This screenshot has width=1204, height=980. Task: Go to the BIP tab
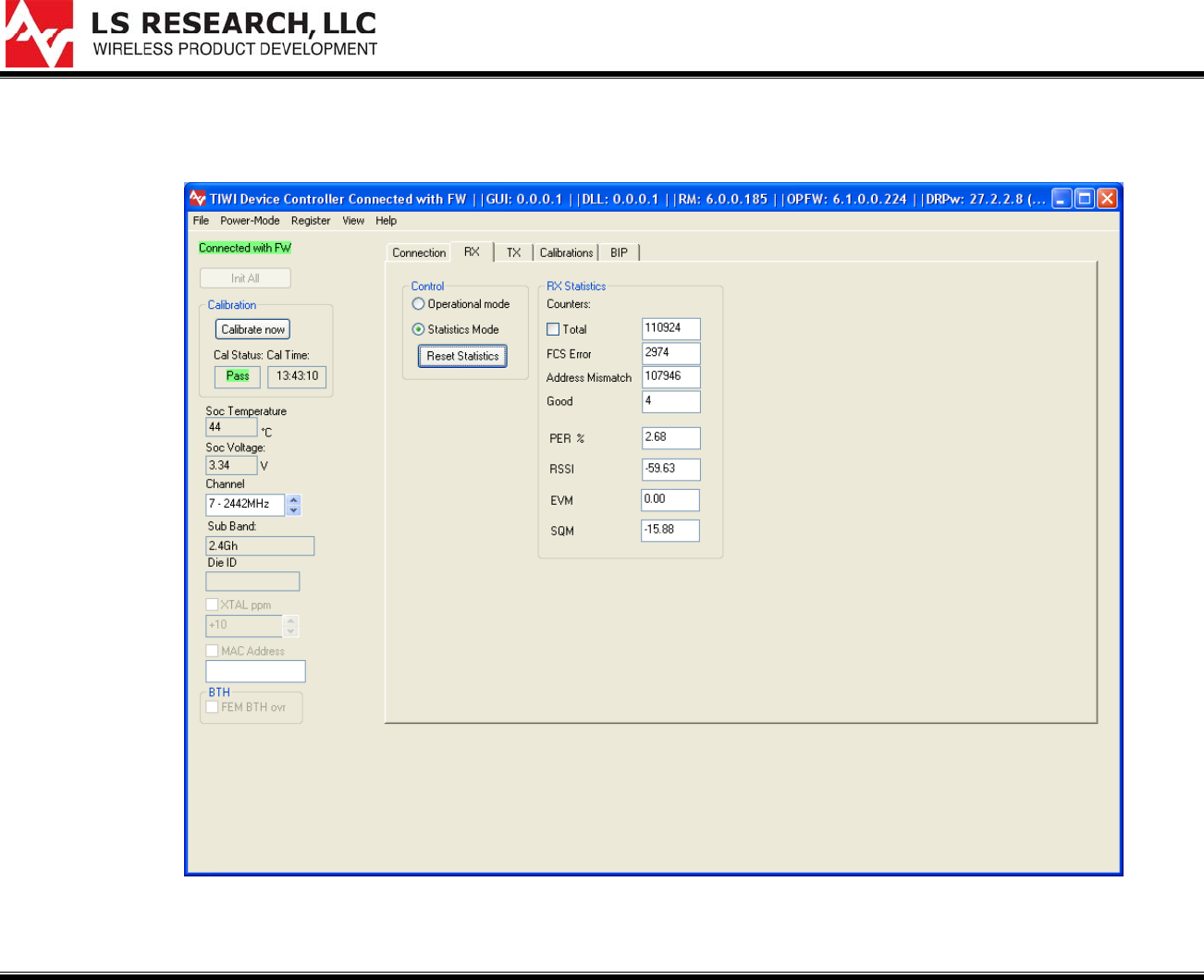[x=619, y=252]
